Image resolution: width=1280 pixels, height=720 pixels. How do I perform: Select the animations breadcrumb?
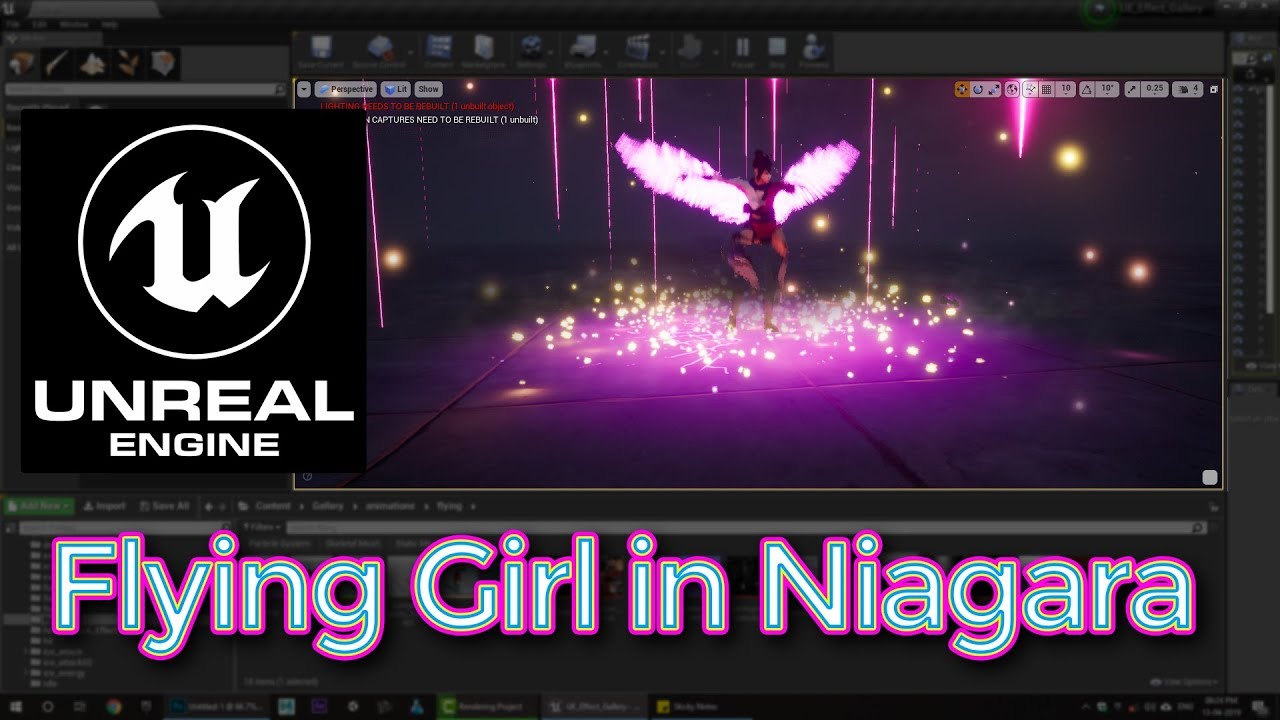(389, 506)
